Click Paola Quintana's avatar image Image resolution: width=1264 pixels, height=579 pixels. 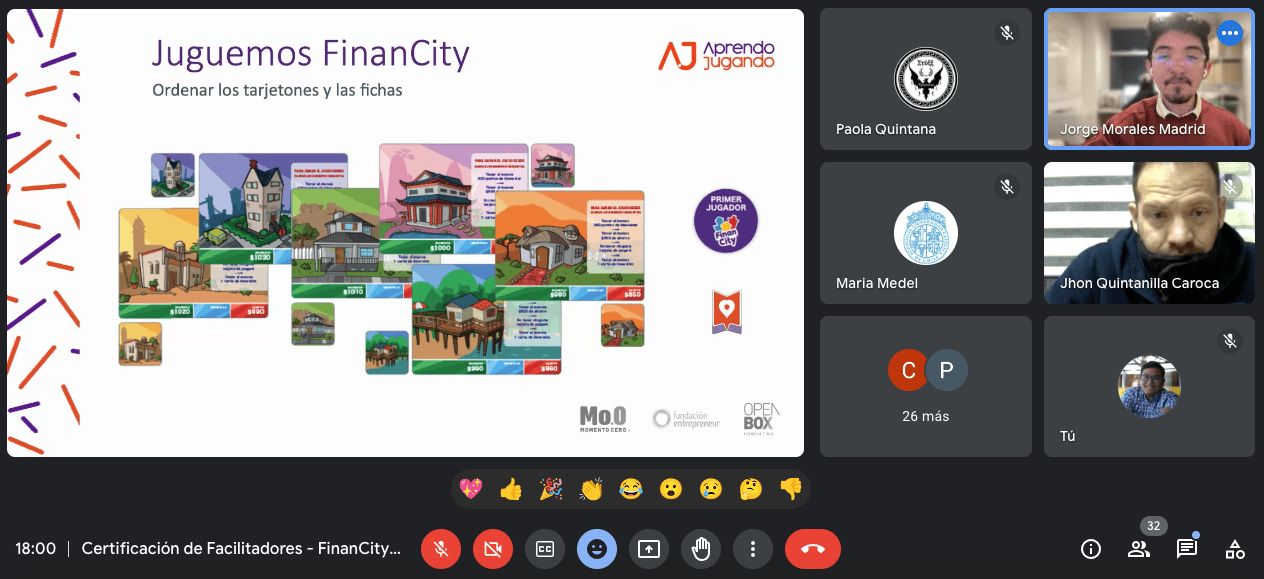926,80
